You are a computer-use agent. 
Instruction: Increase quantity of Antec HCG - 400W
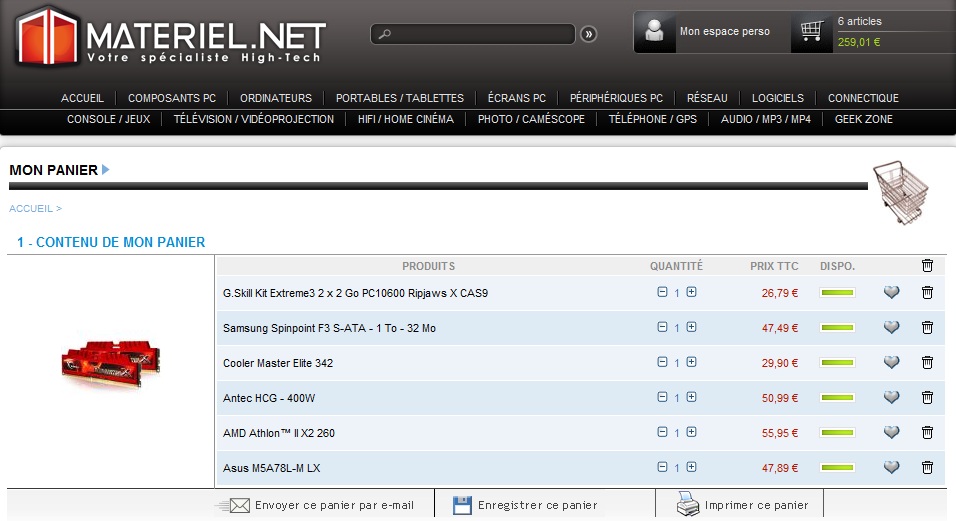tap(691, 397)
